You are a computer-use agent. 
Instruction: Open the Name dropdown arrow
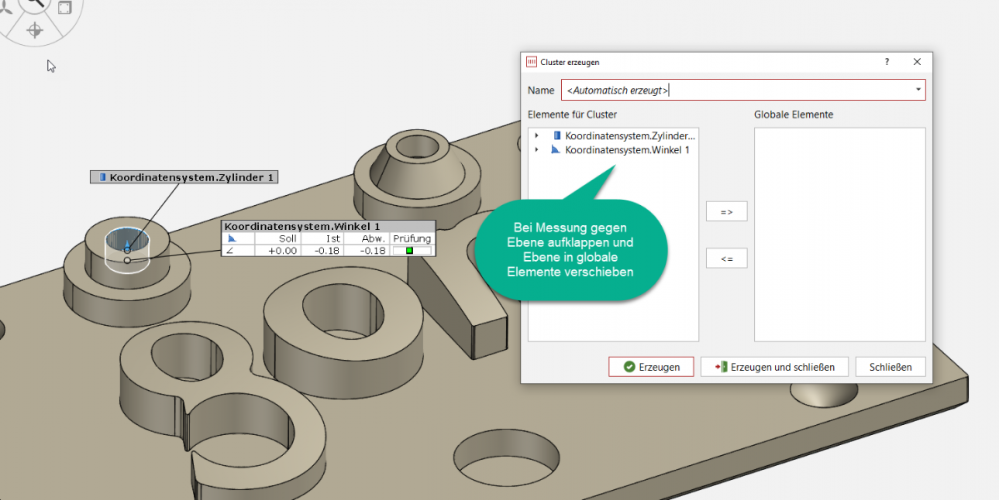[x=918, y=90]
